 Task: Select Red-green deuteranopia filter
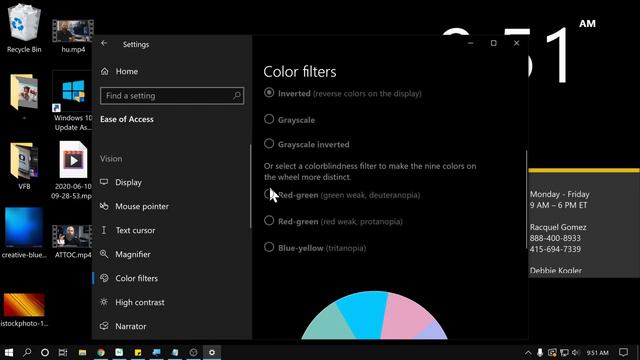click(269, 194)
